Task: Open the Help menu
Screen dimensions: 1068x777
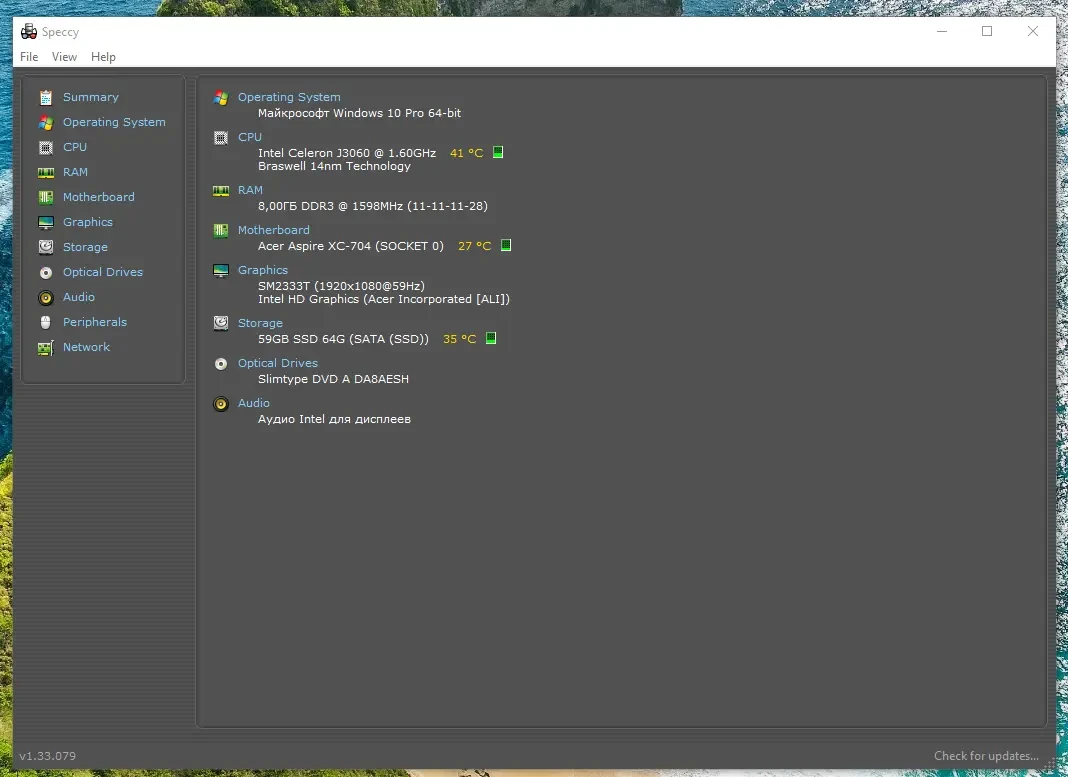Action: [x=103, y=57]
